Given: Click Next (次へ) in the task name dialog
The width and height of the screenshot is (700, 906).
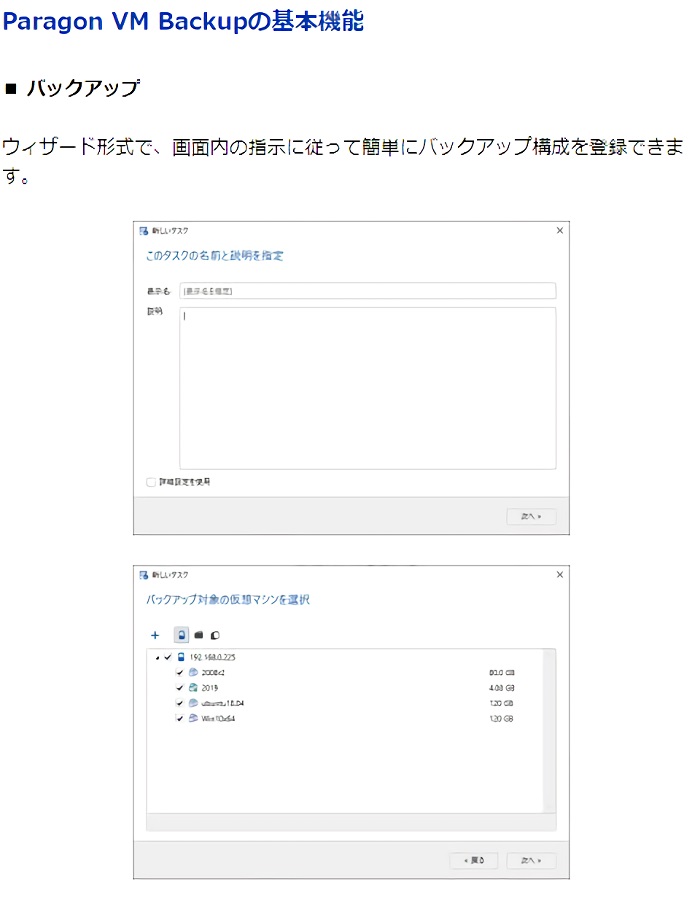Looking at the screenshot, I should tap(531, 517).
